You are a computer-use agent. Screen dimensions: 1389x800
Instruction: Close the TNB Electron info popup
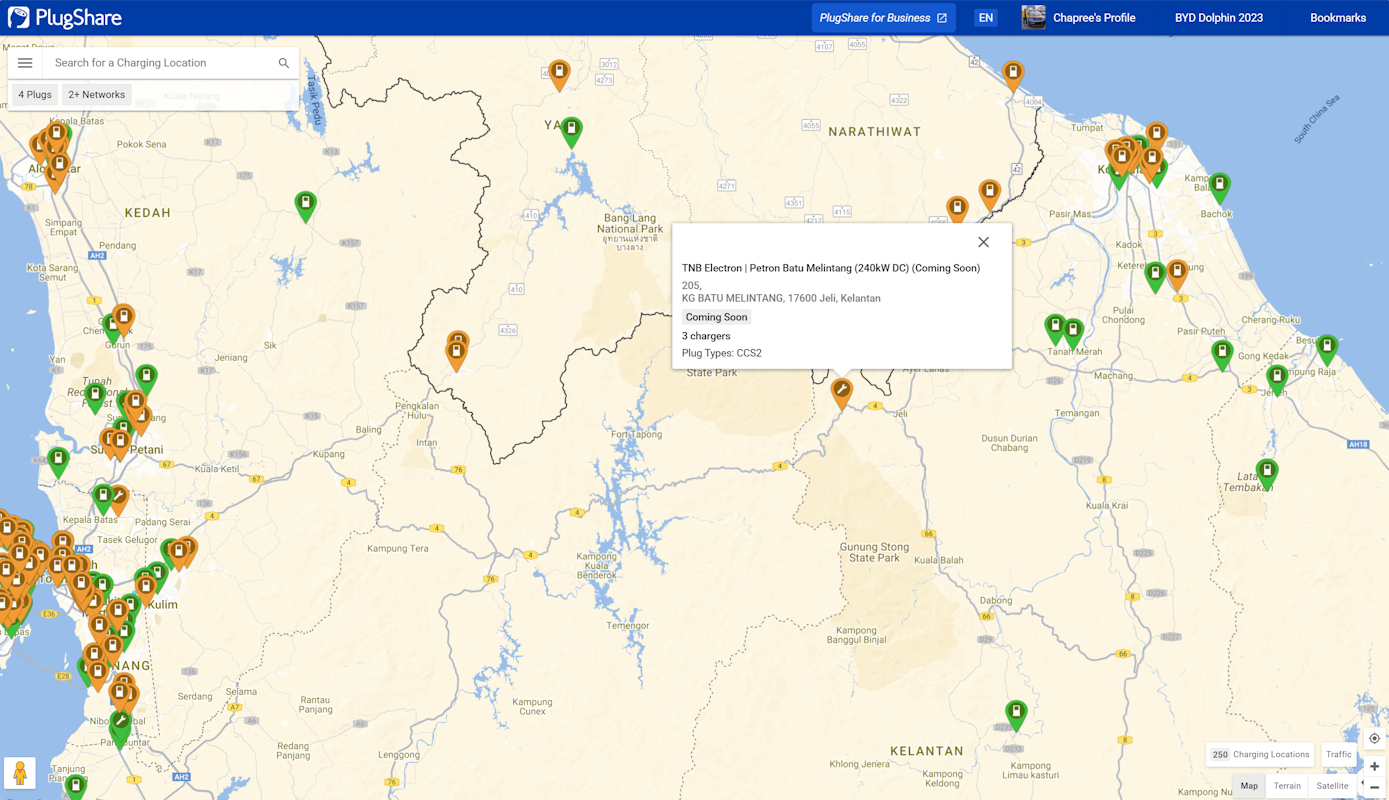983,242
